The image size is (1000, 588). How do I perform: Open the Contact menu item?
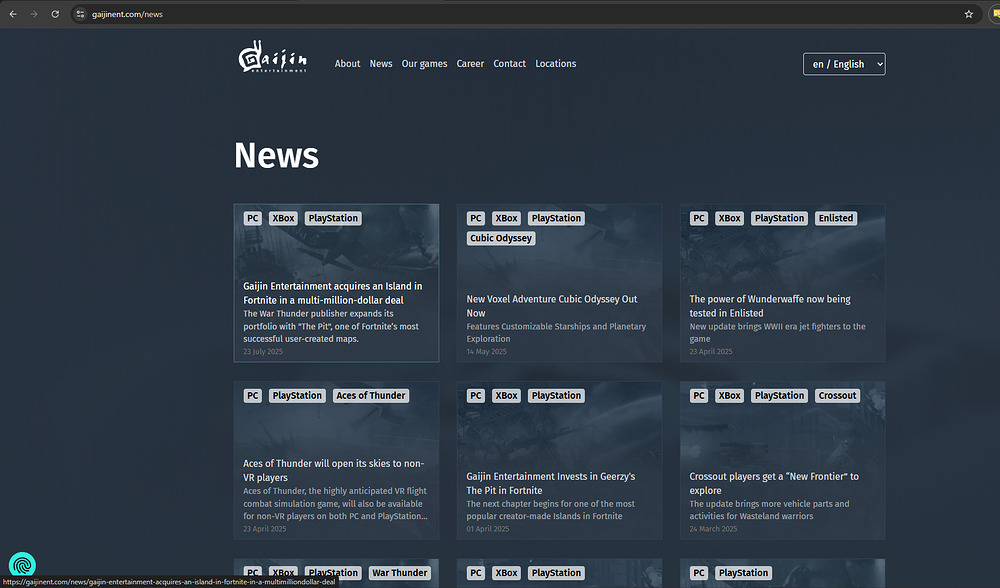point(510,64)
